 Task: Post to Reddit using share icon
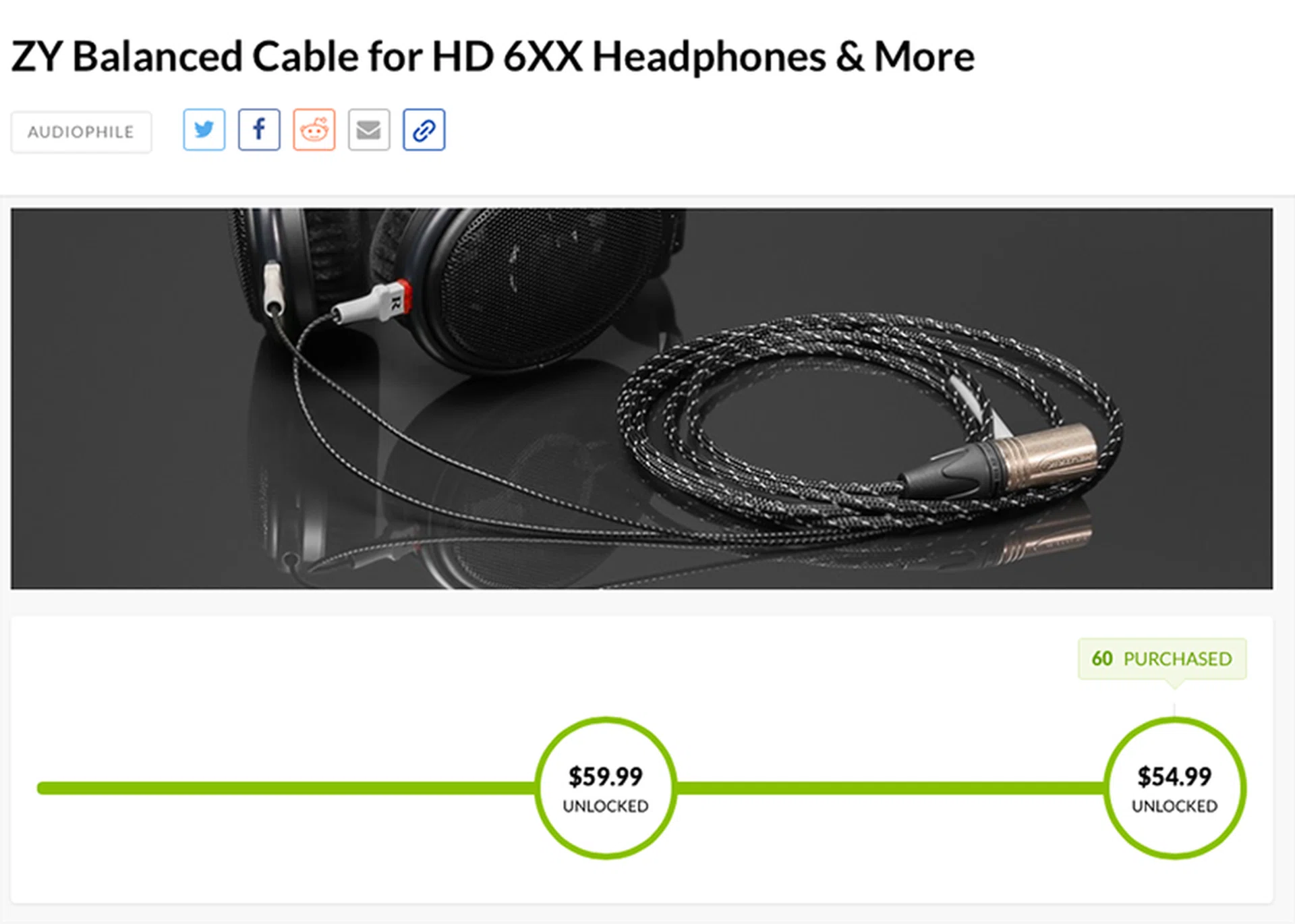314,129
